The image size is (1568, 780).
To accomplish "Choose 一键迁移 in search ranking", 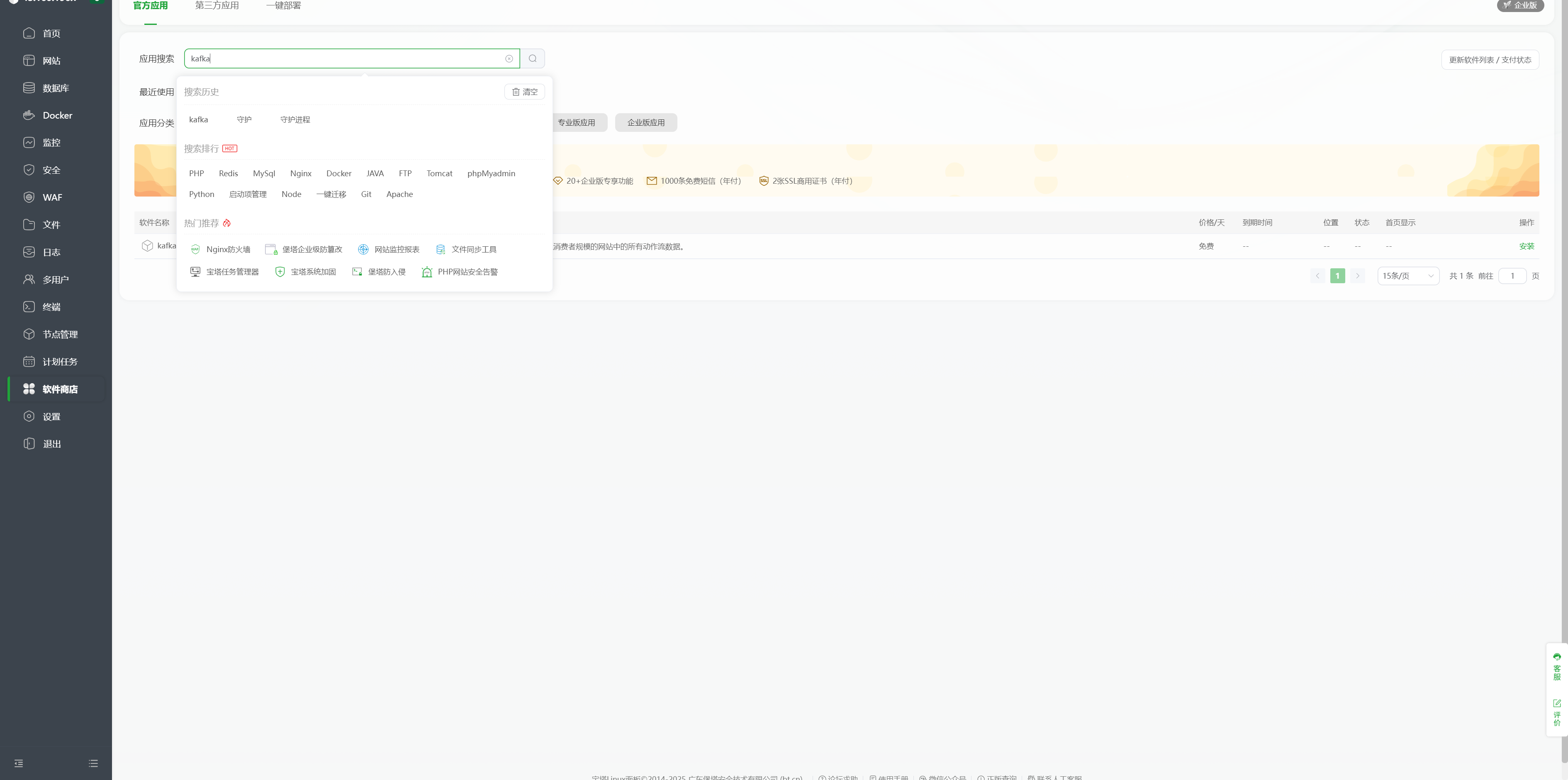I will 331,194.
